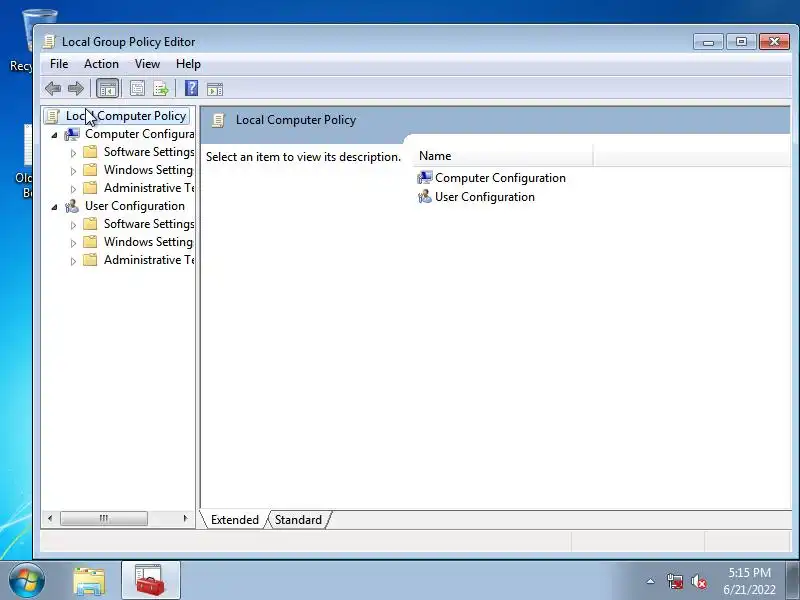
Task: Select Software Settings under User Configuration
Action: point(148,224)
